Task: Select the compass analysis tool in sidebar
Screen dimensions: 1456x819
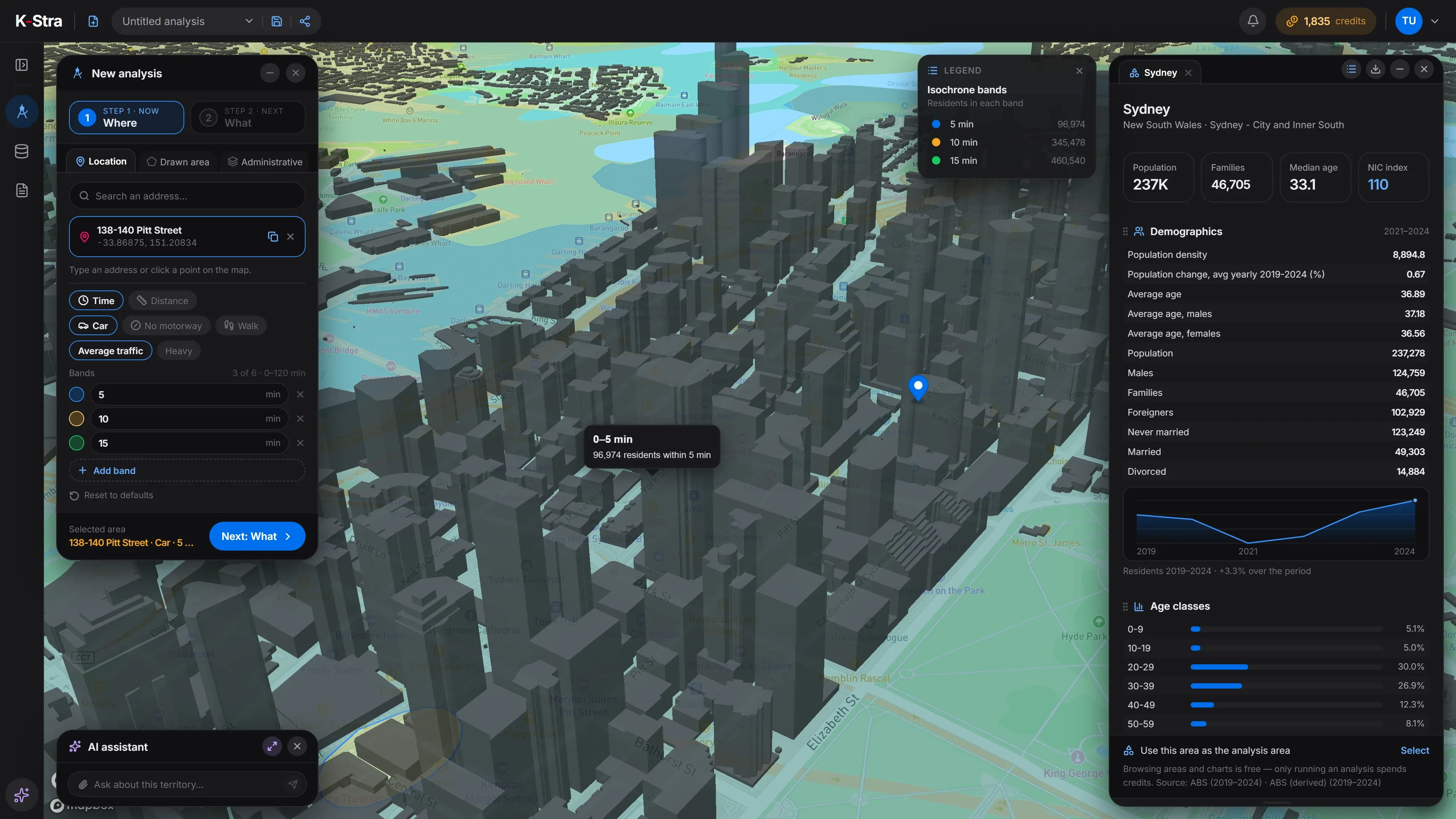Action: tap(22, 111)
